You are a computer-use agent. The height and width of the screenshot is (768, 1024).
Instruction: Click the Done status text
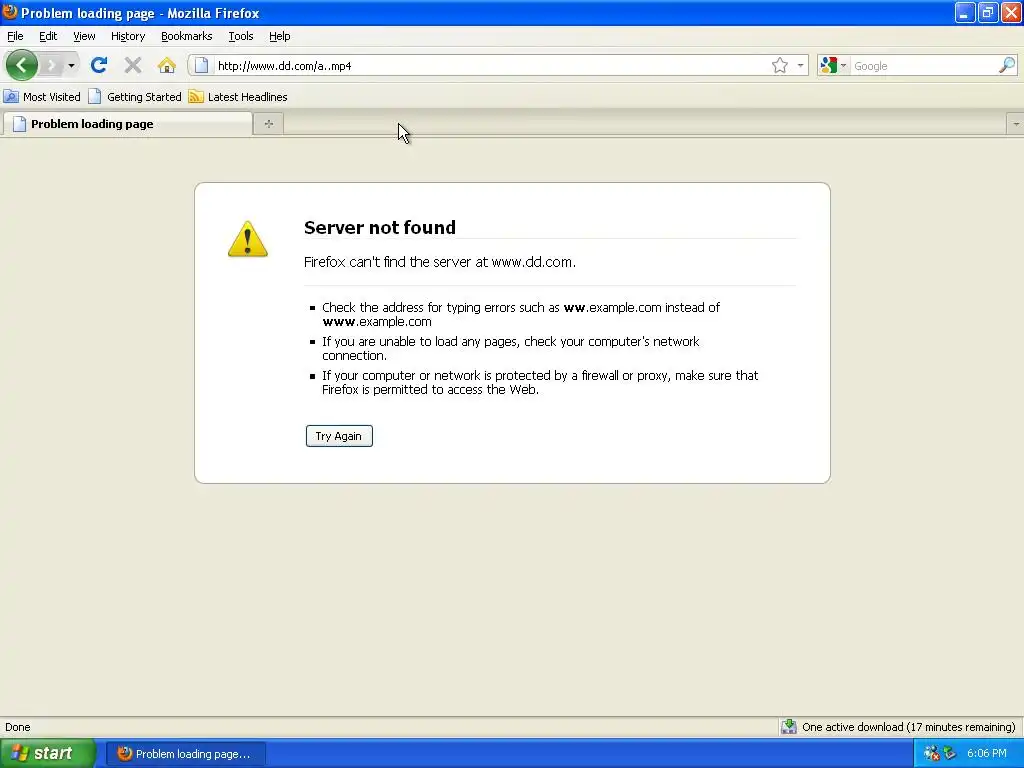[x=18, y=727]
